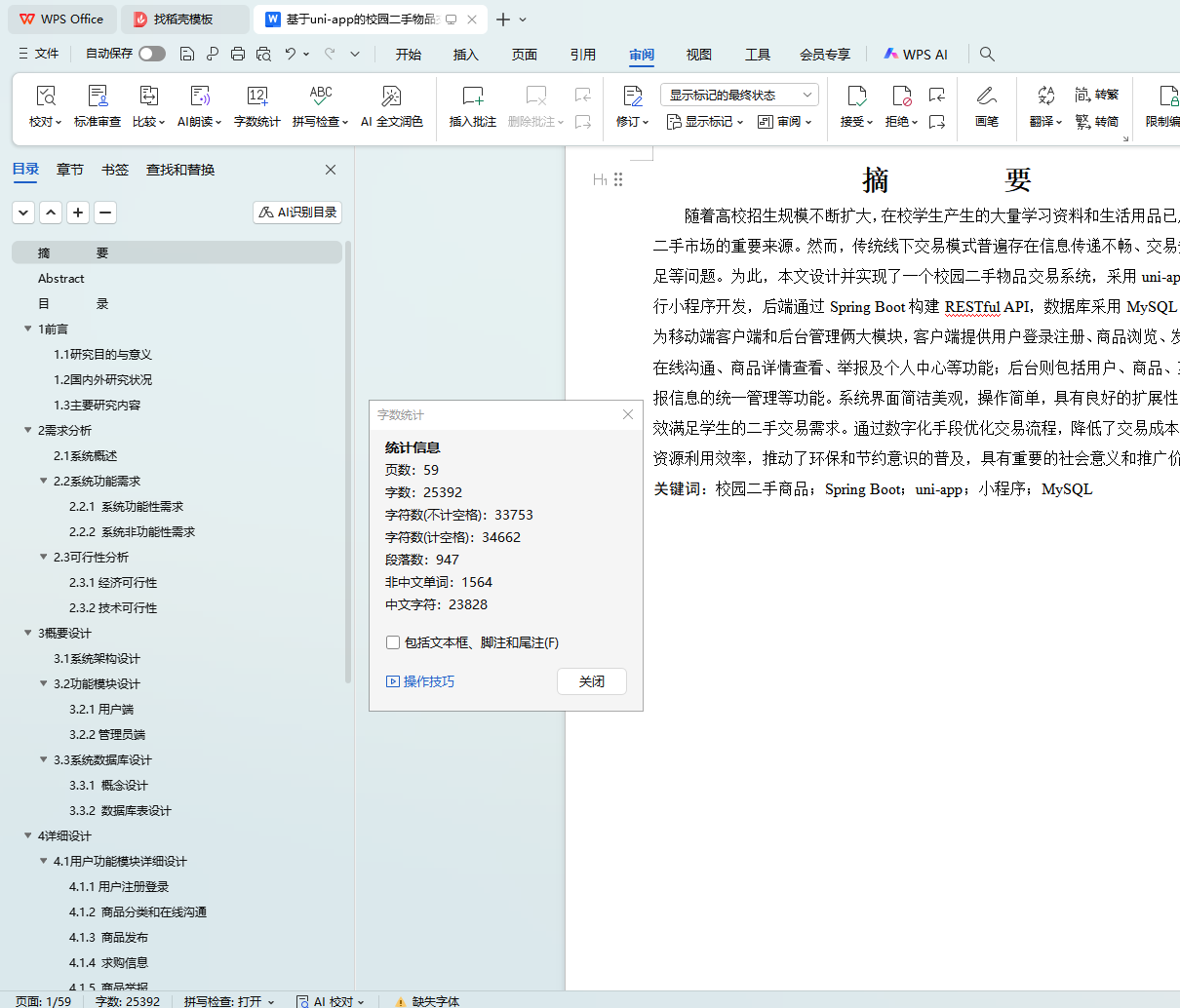Open the 标准审查 standard review tool
This screenshot has height=1008, width=1180.
click(98, 97)
